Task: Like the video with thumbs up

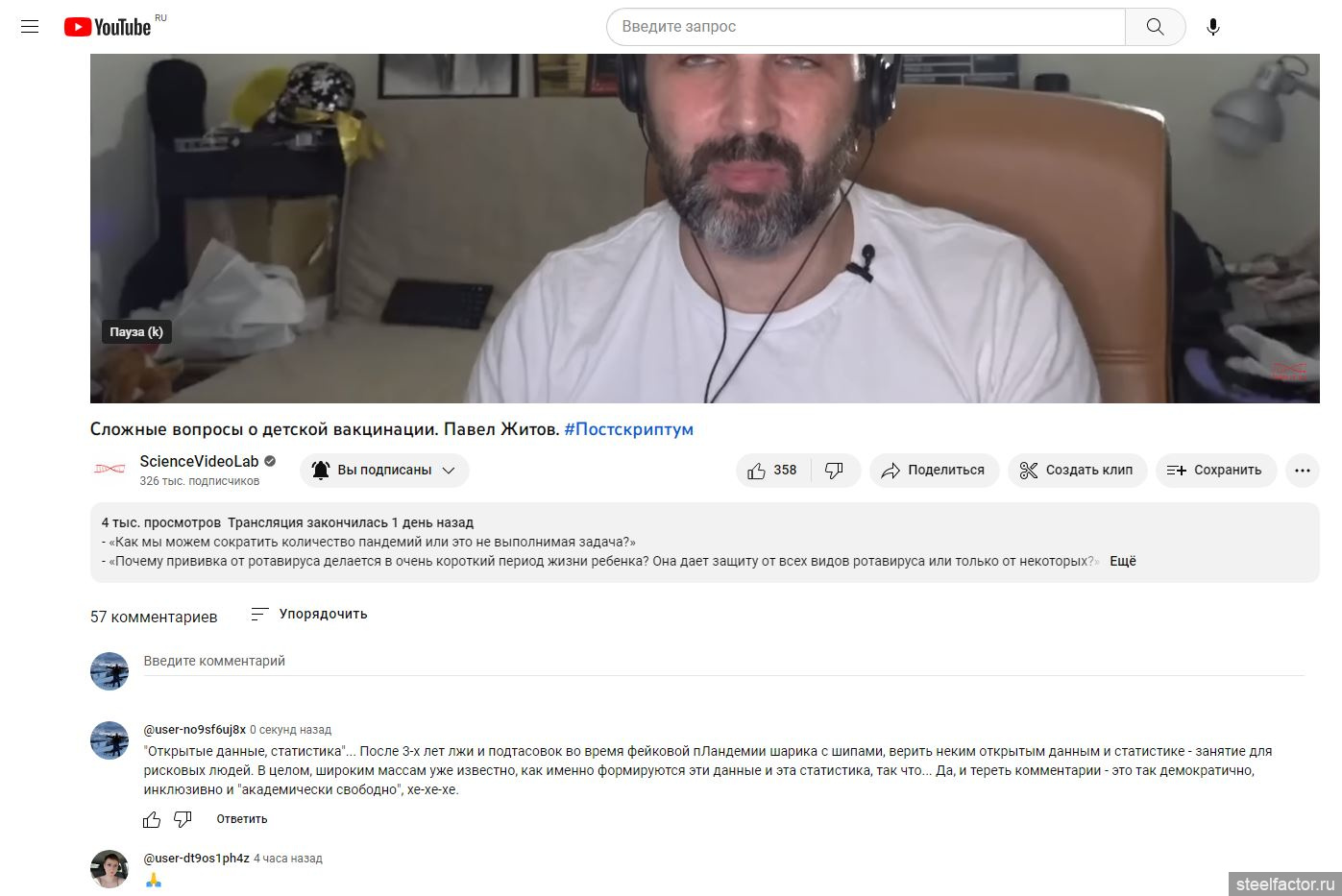Action: (x=773, y=471)
